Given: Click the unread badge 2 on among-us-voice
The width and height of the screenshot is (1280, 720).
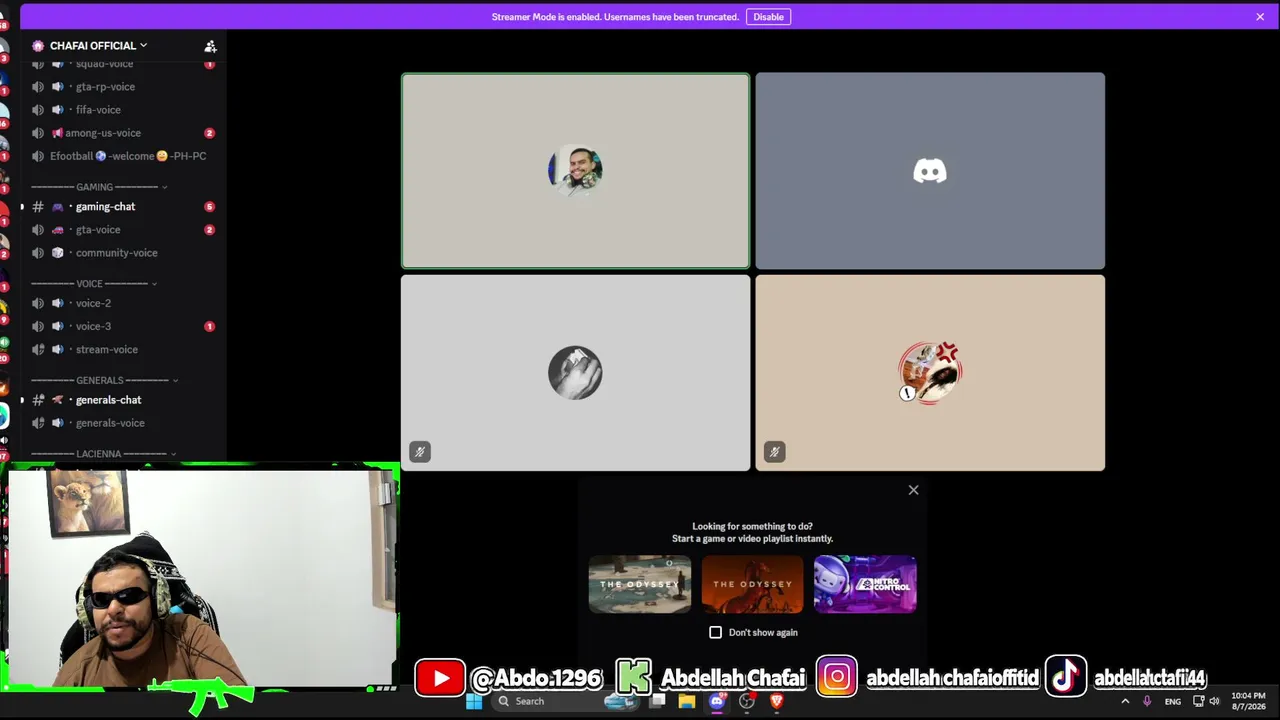Looking at the screenshot, I should [x=209, y=133].
